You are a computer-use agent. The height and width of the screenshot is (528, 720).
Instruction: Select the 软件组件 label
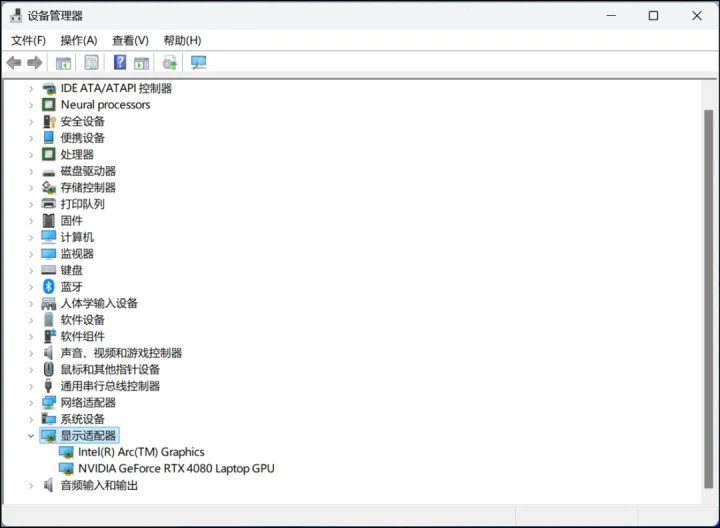83,336
